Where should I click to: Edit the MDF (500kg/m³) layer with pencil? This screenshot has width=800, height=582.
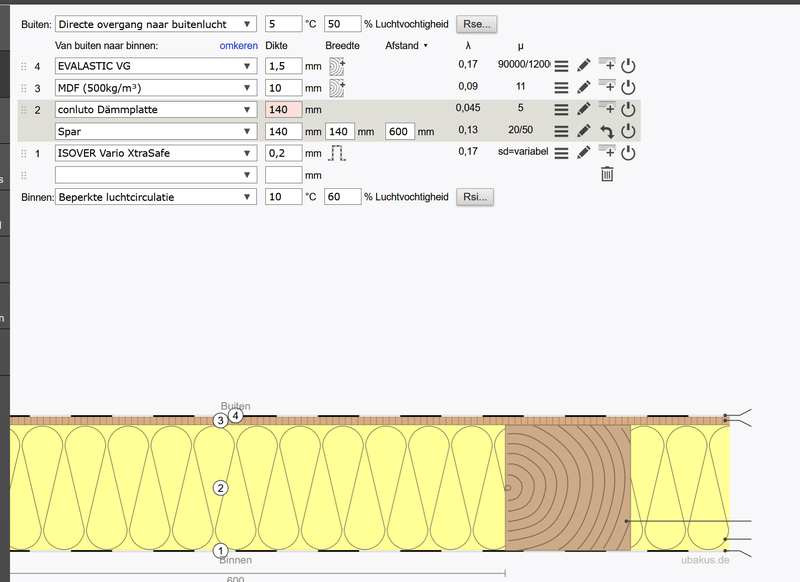pos(584,88)
